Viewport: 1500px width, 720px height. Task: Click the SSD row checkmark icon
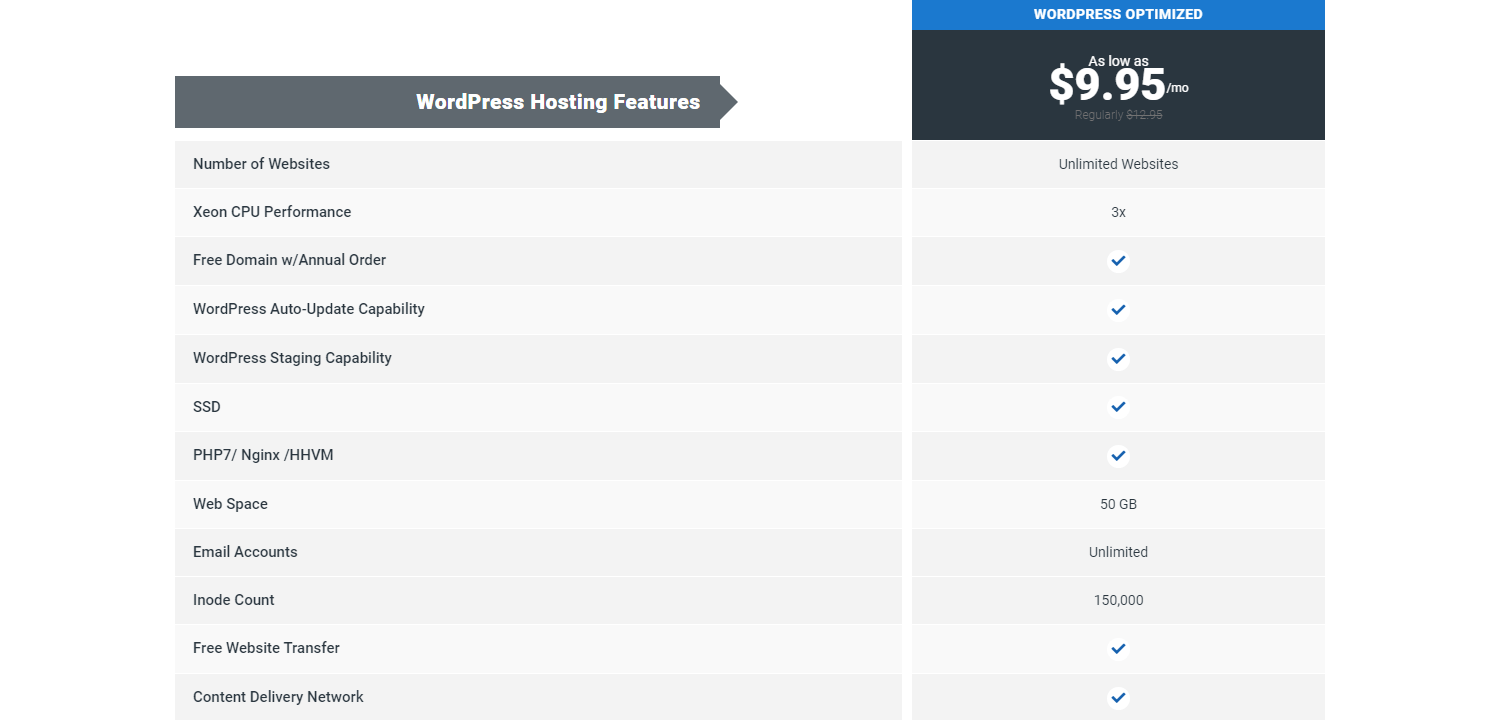[x=1118, y=407]
